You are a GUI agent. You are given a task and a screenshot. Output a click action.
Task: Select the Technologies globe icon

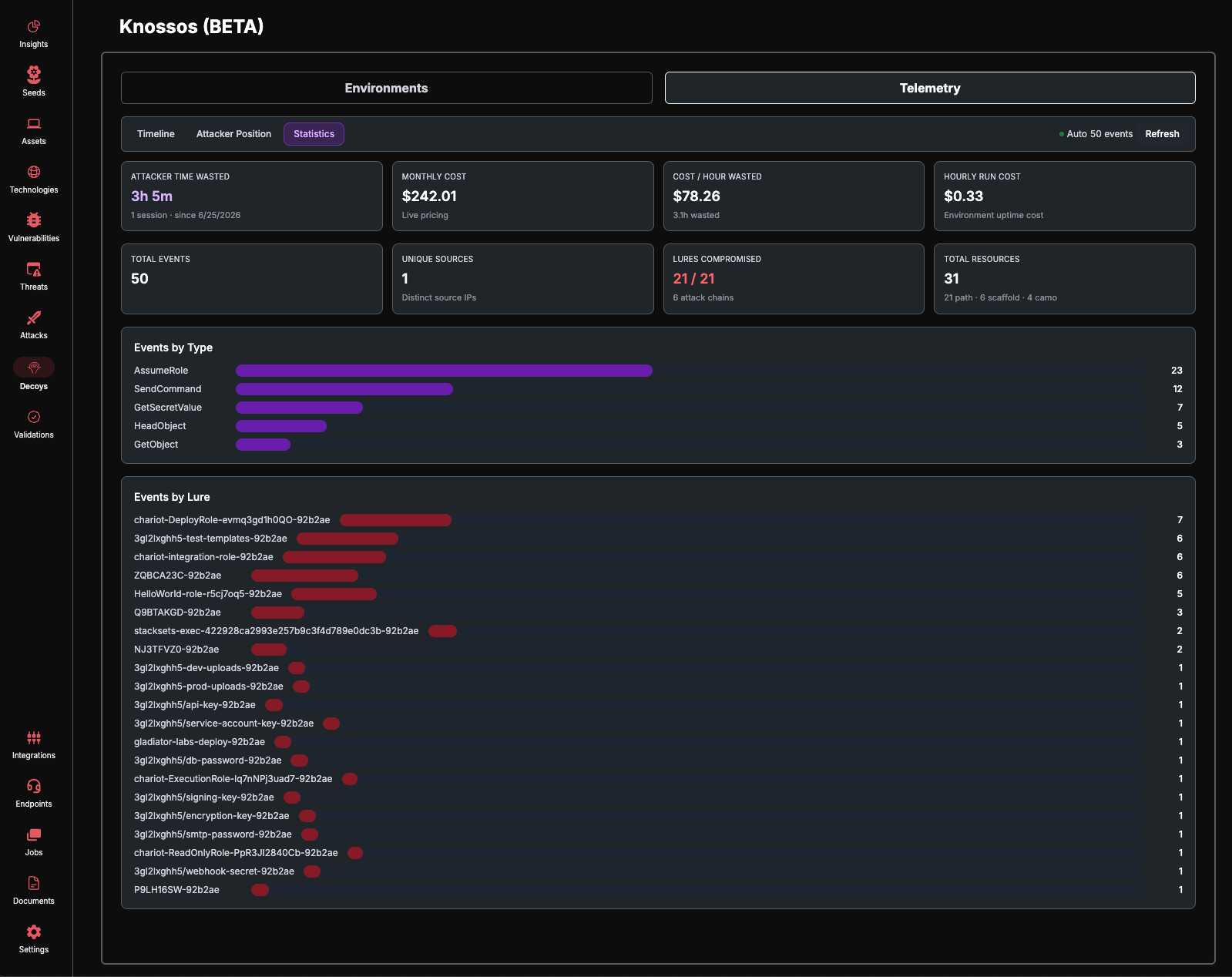coord(34,172)
